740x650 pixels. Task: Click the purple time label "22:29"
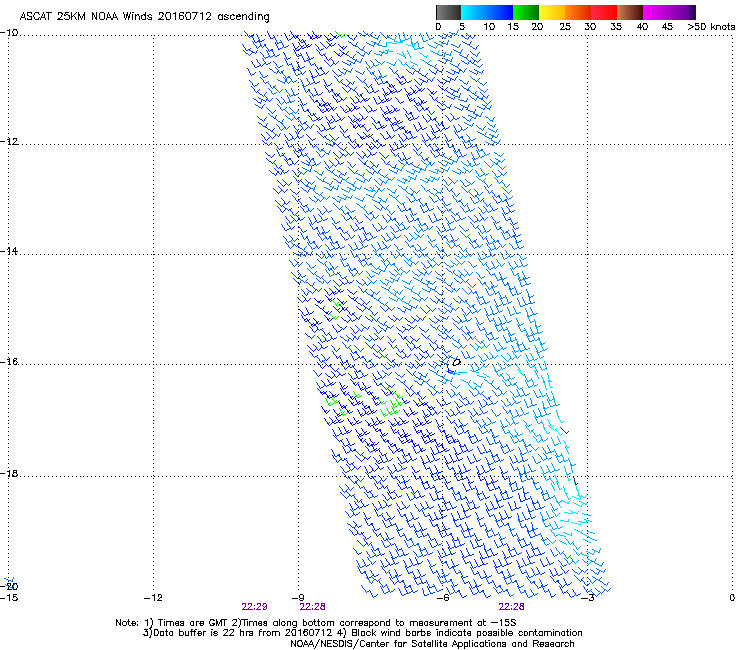point(254,607)
